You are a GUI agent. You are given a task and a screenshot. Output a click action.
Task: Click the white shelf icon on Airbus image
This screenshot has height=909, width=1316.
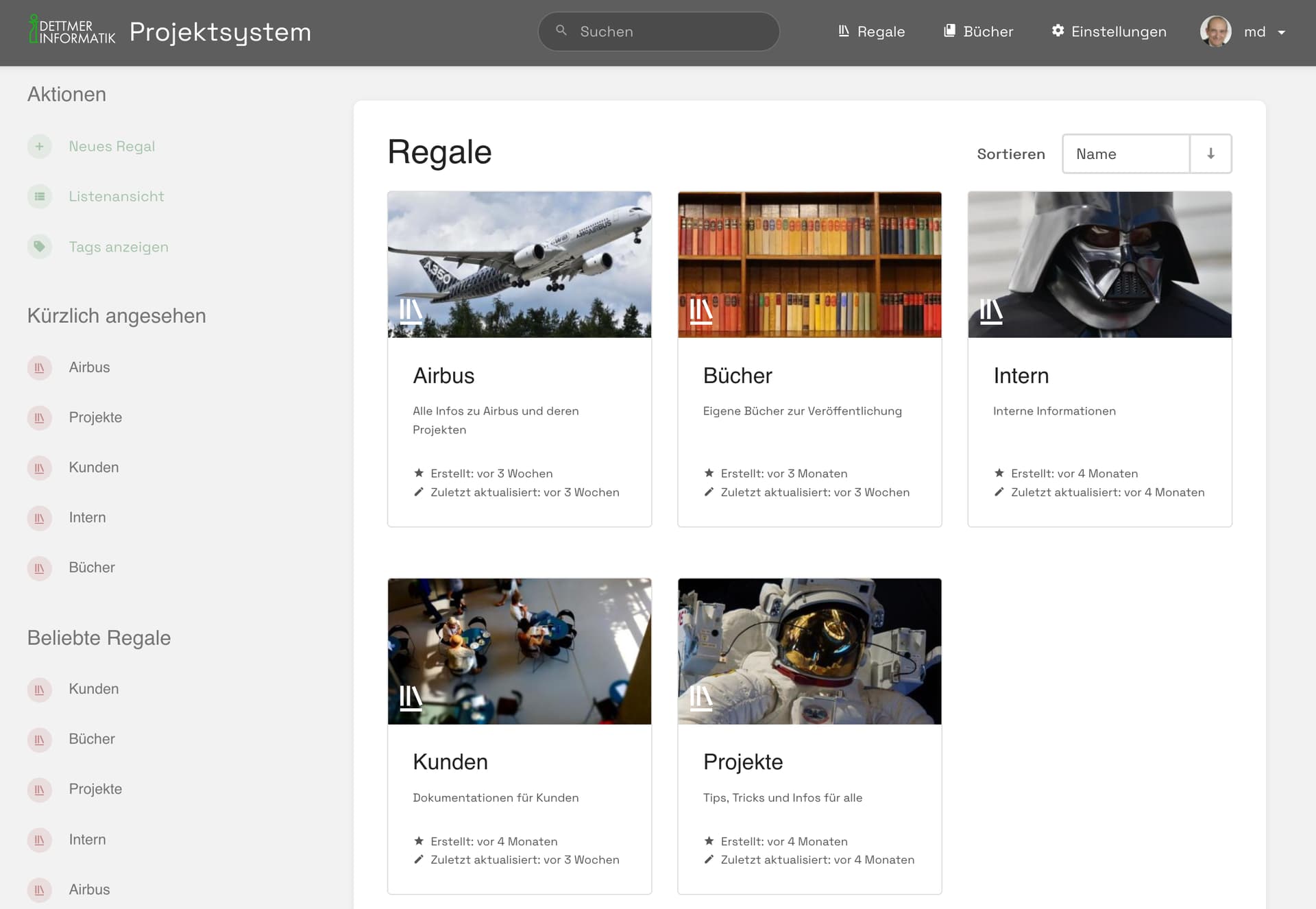[x=411, y=311]
